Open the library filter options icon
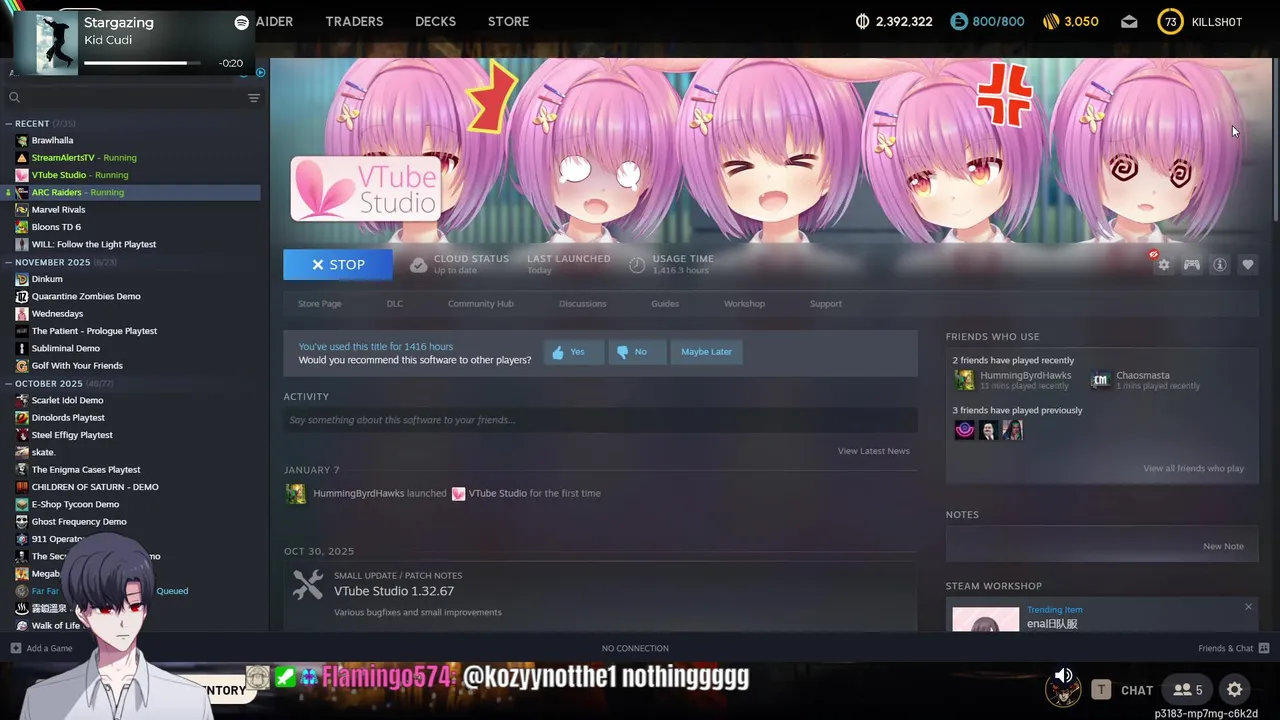 253,98
